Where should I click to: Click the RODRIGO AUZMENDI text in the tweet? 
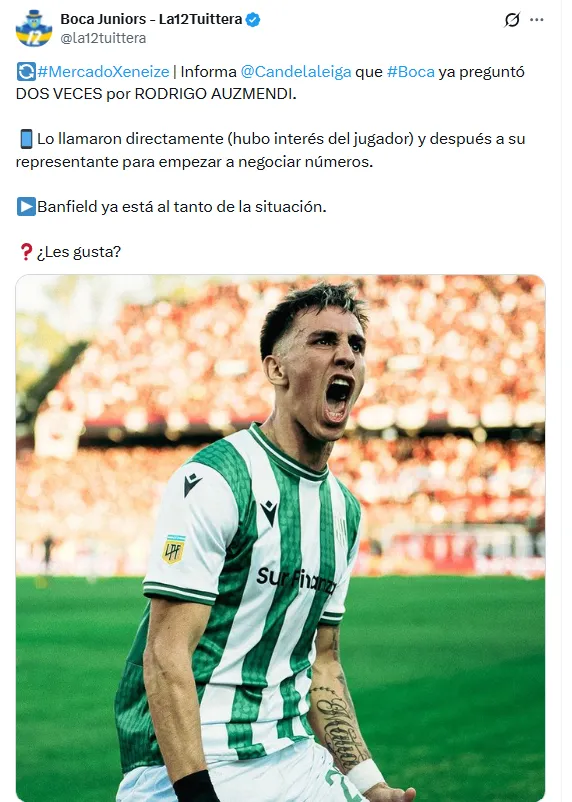pos(215,94)
